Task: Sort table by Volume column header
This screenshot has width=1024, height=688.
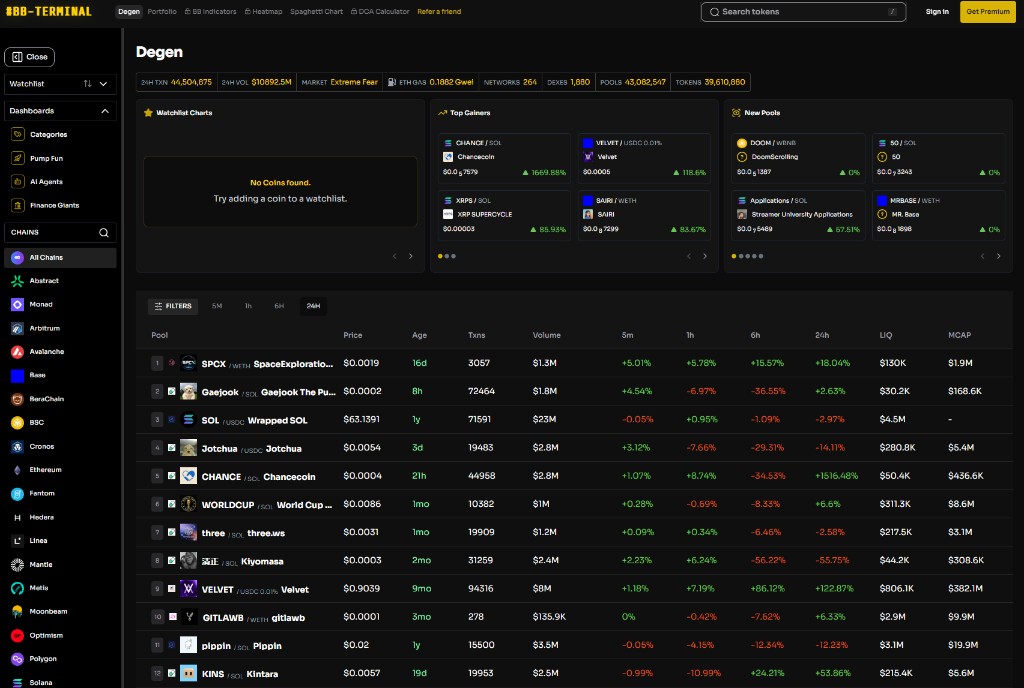Action: 547,335
